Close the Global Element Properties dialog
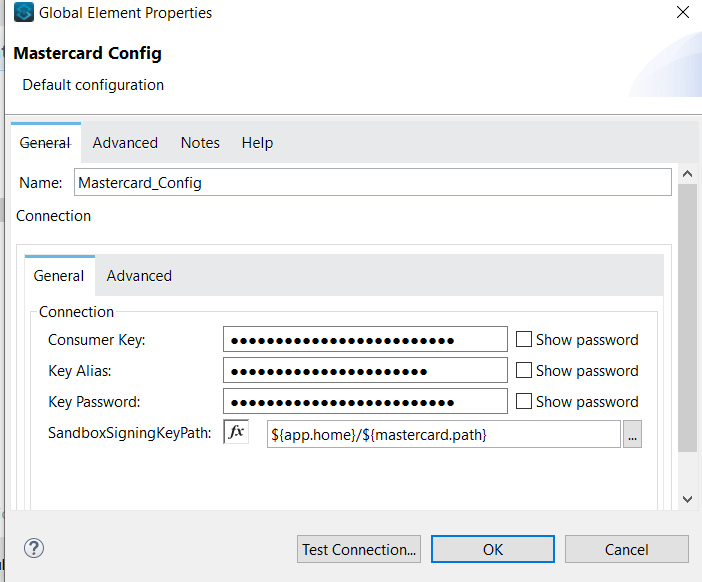This screenshot has width=702, height=582. coord(682,12)
